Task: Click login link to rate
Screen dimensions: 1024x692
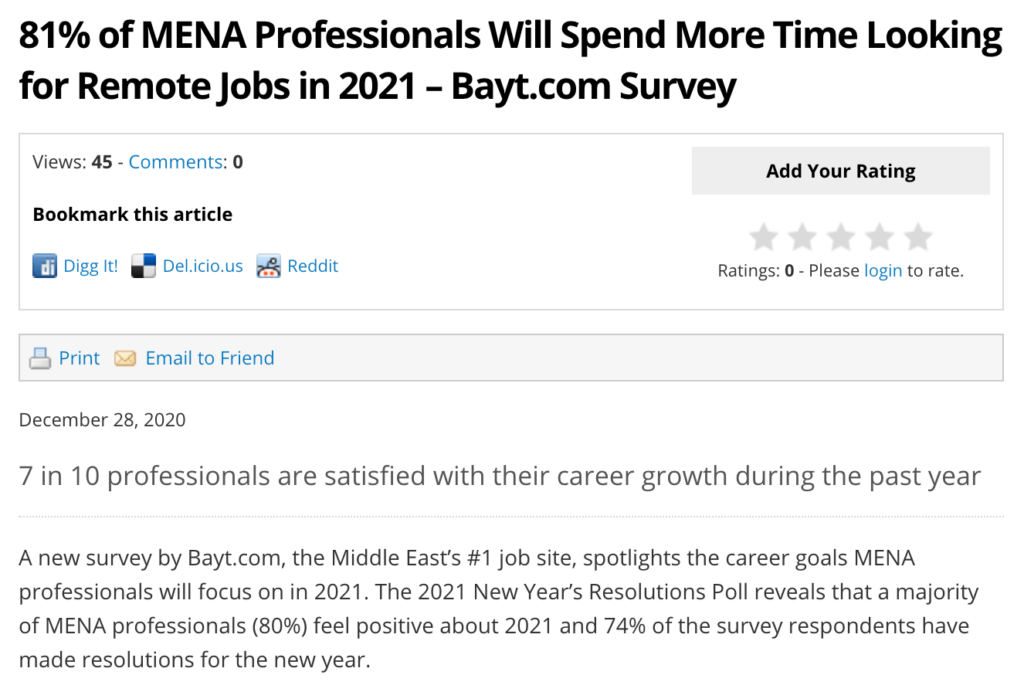Action: (x=883, y=270)
